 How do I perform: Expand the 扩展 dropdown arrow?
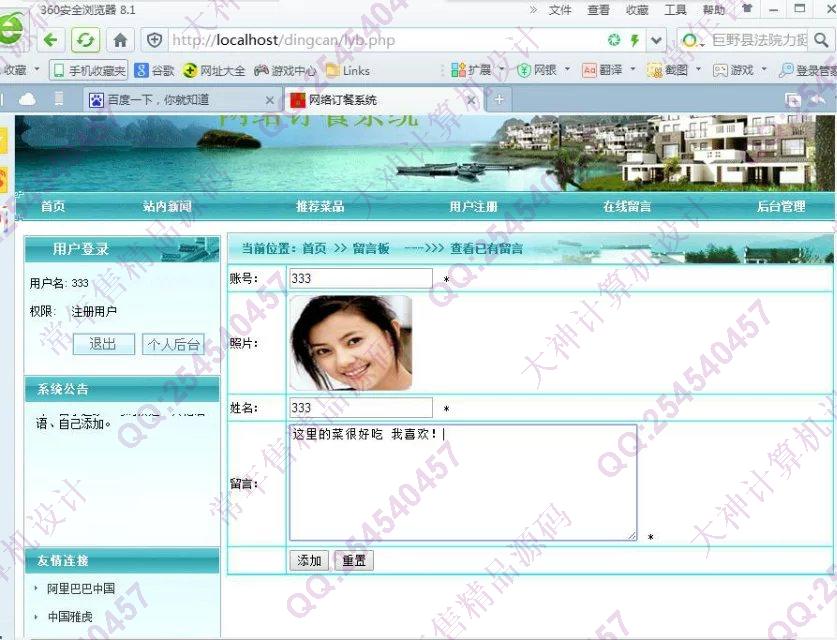coord(501,69)
